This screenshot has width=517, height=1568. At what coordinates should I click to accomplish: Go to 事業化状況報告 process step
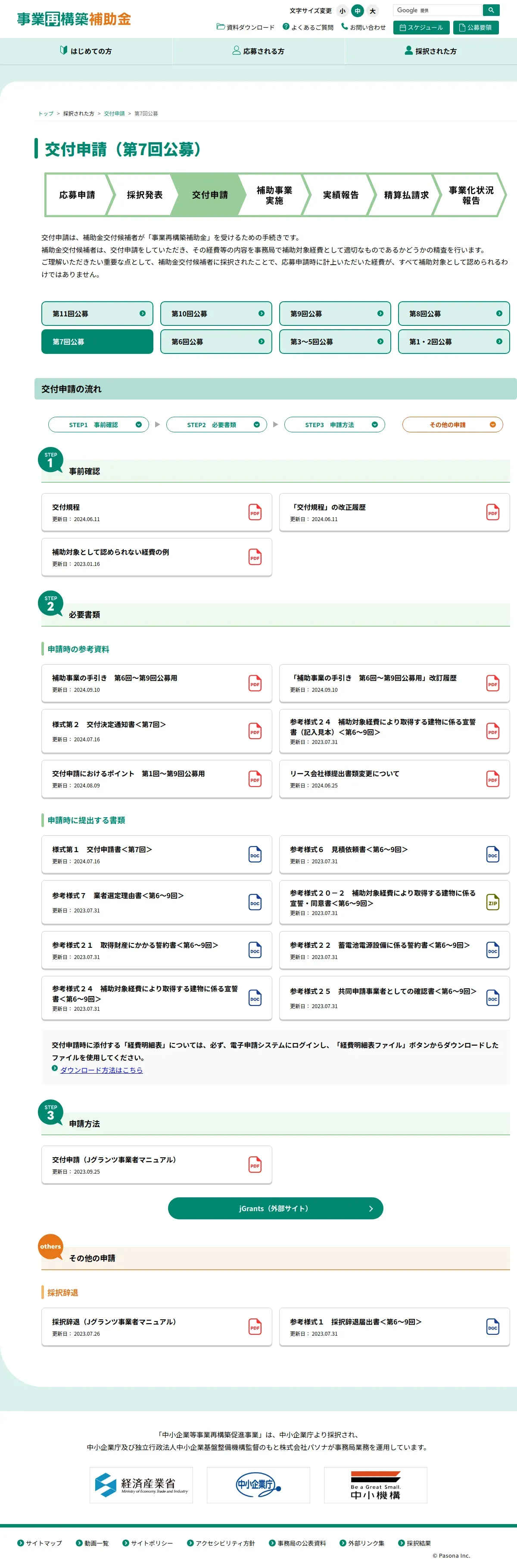471,195
